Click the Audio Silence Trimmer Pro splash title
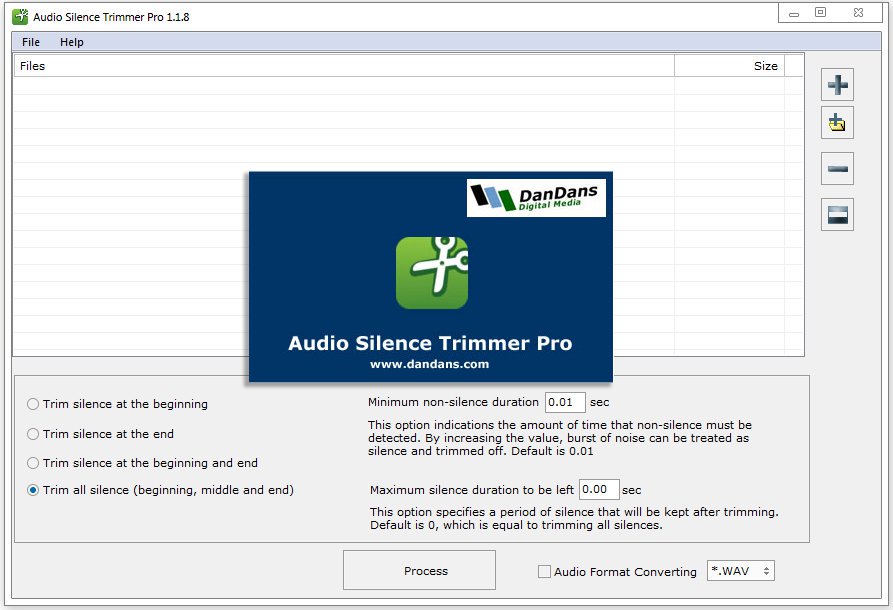Image resolution: width=893 pixels, height=610 pixels. (x=430, y=343)
